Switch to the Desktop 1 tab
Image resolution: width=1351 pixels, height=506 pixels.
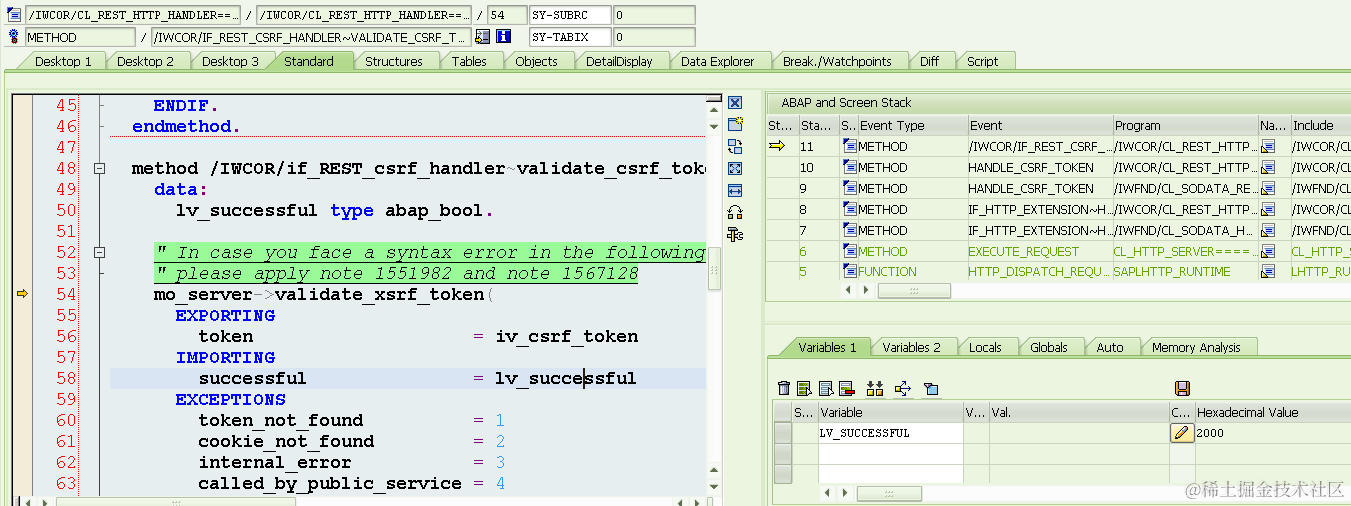point(63,61)
